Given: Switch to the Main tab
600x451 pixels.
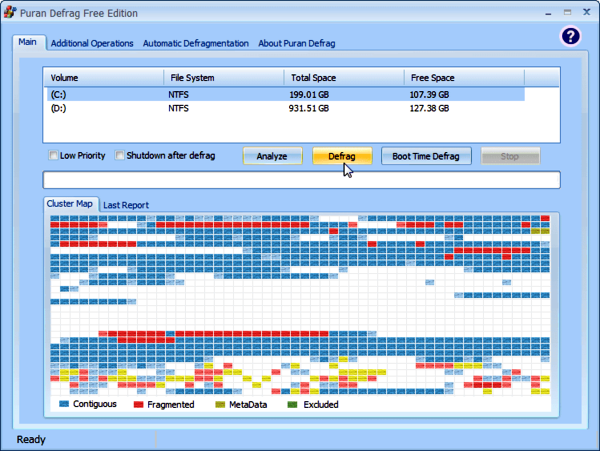Looking at the screenshot, I should point(28,42).
